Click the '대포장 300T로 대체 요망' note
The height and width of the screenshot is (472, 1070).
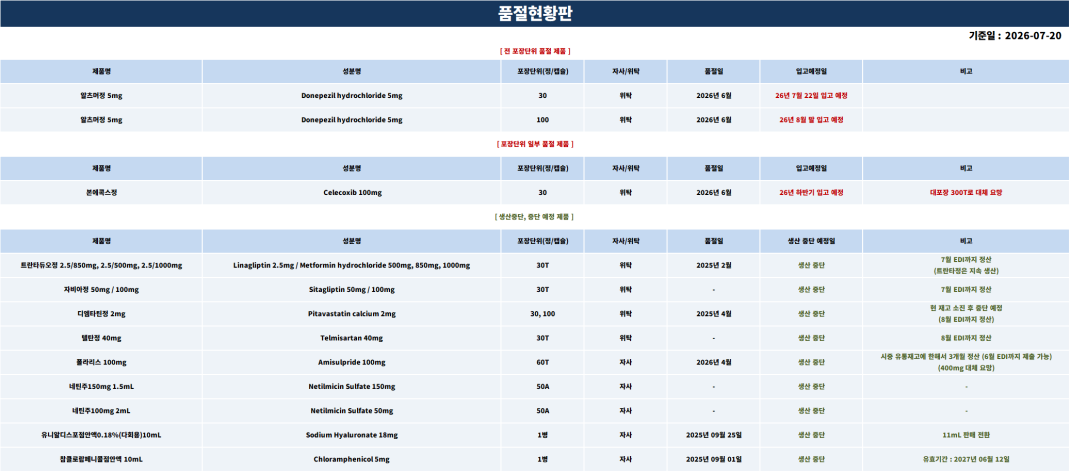point(966,192)
